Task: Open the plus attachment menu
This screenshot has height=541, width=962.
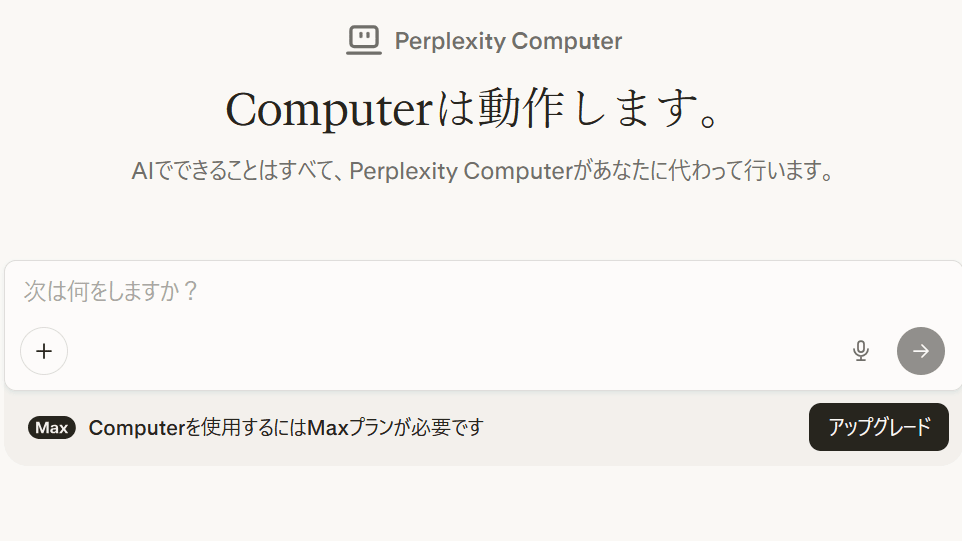Action: (44, 351)
